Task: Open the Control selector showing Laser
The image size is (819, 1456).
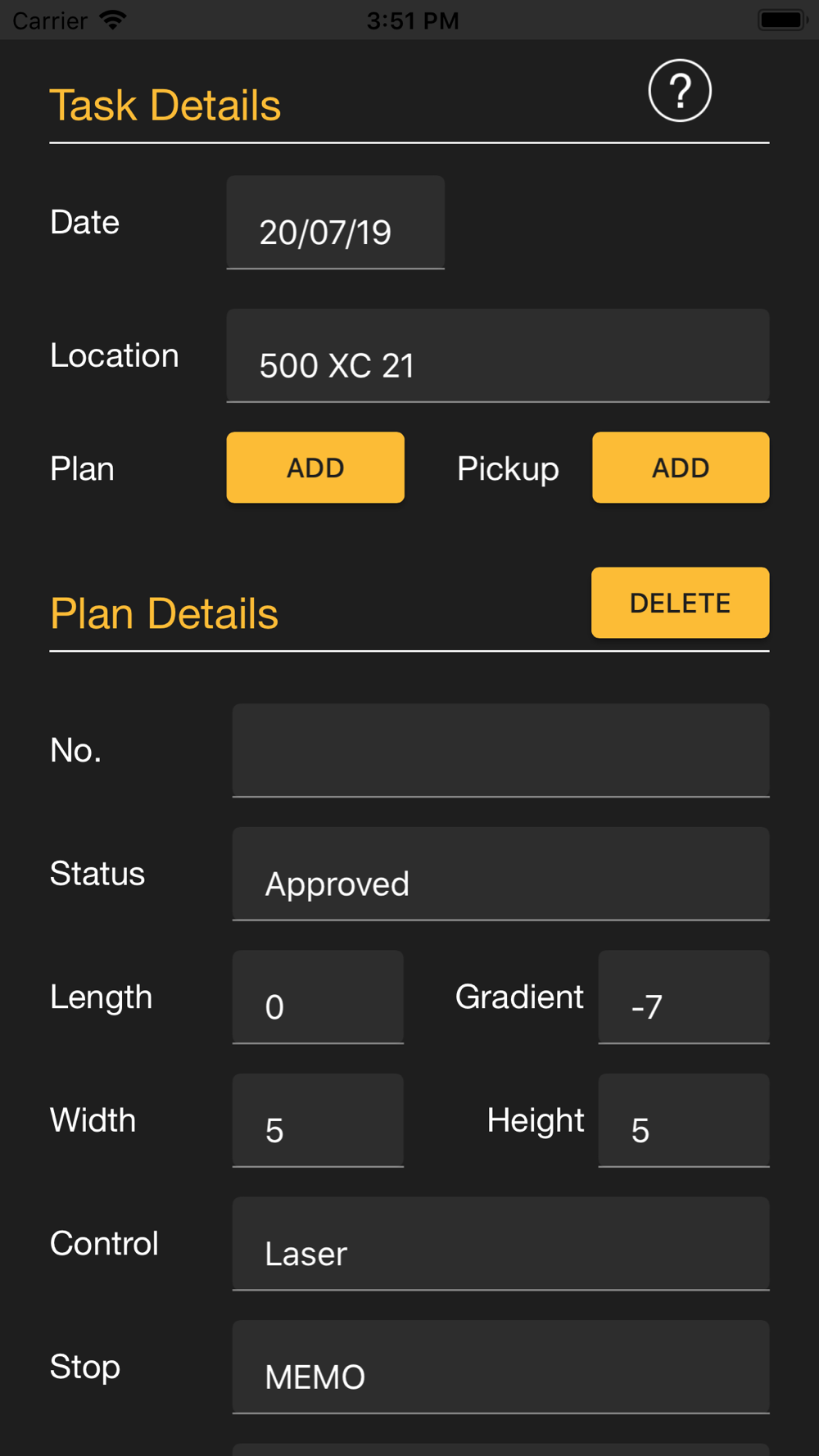Action: coord(500,1244)
